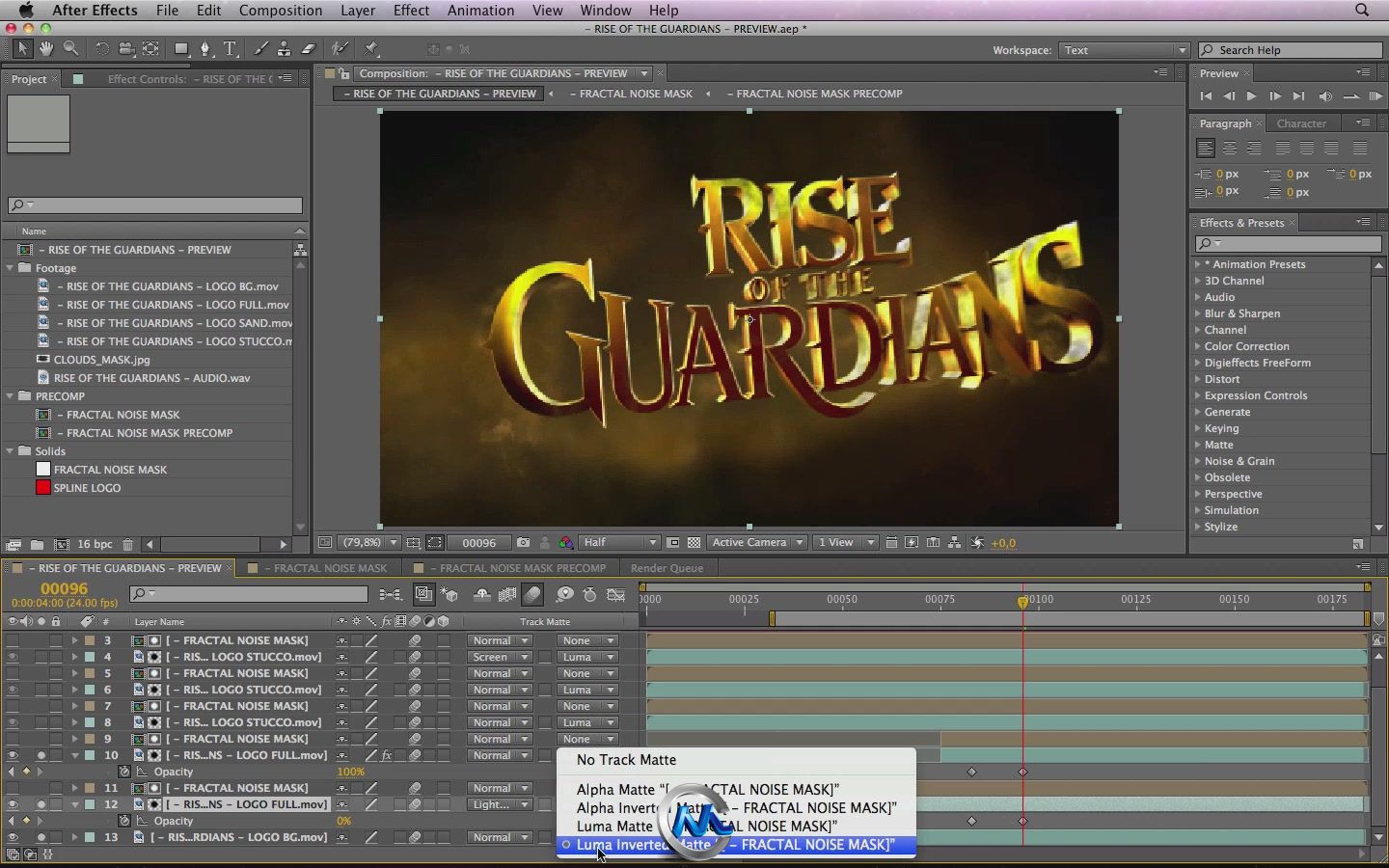Enable Motion Blur for timeline layers
Image resolution: width=1389 pixels, height=868 pixels.
(532, 595)
